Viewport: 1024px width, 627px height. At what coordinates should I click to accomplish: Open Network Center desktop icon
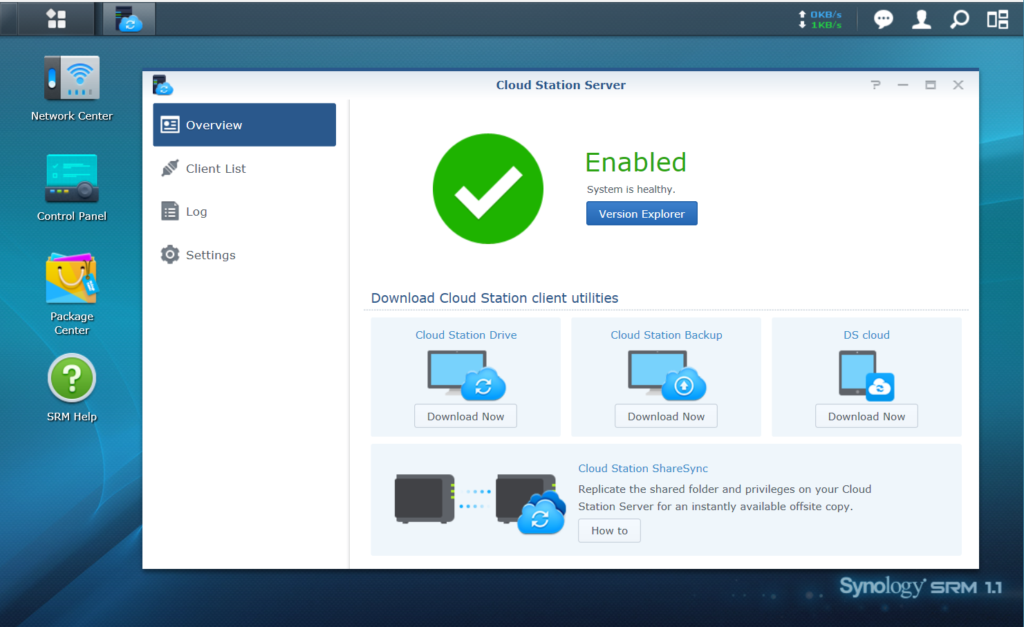[x=72, y=89]
